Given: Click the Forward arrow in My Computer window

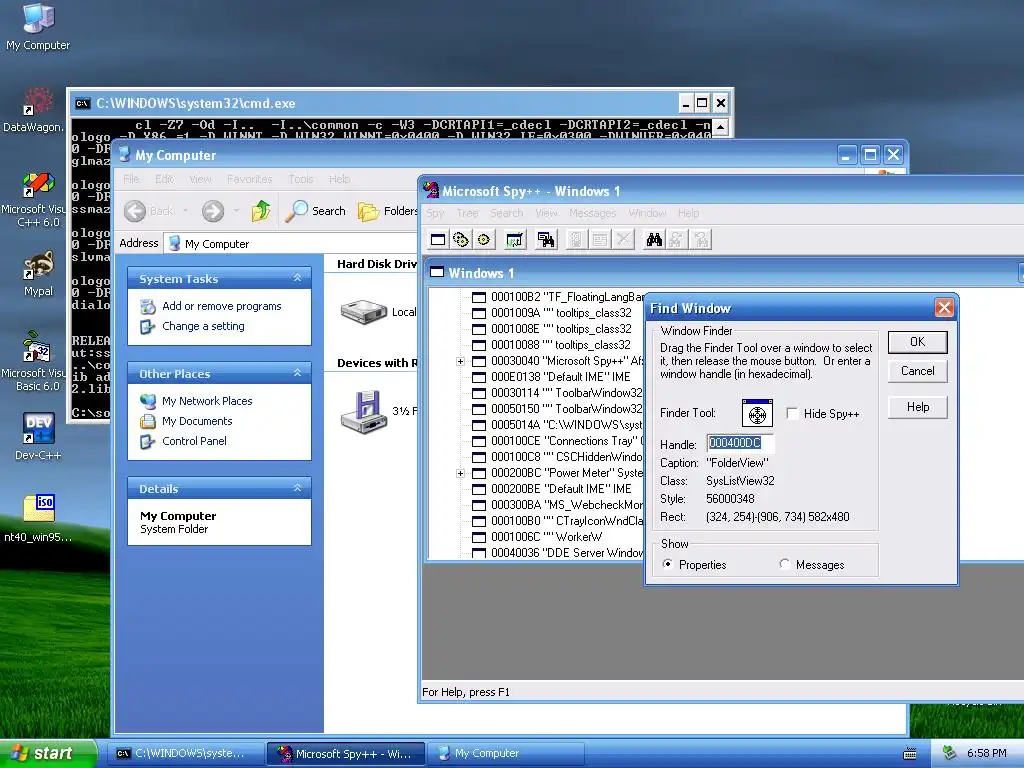Looking at the screenshot, I should tap(213, 211).
